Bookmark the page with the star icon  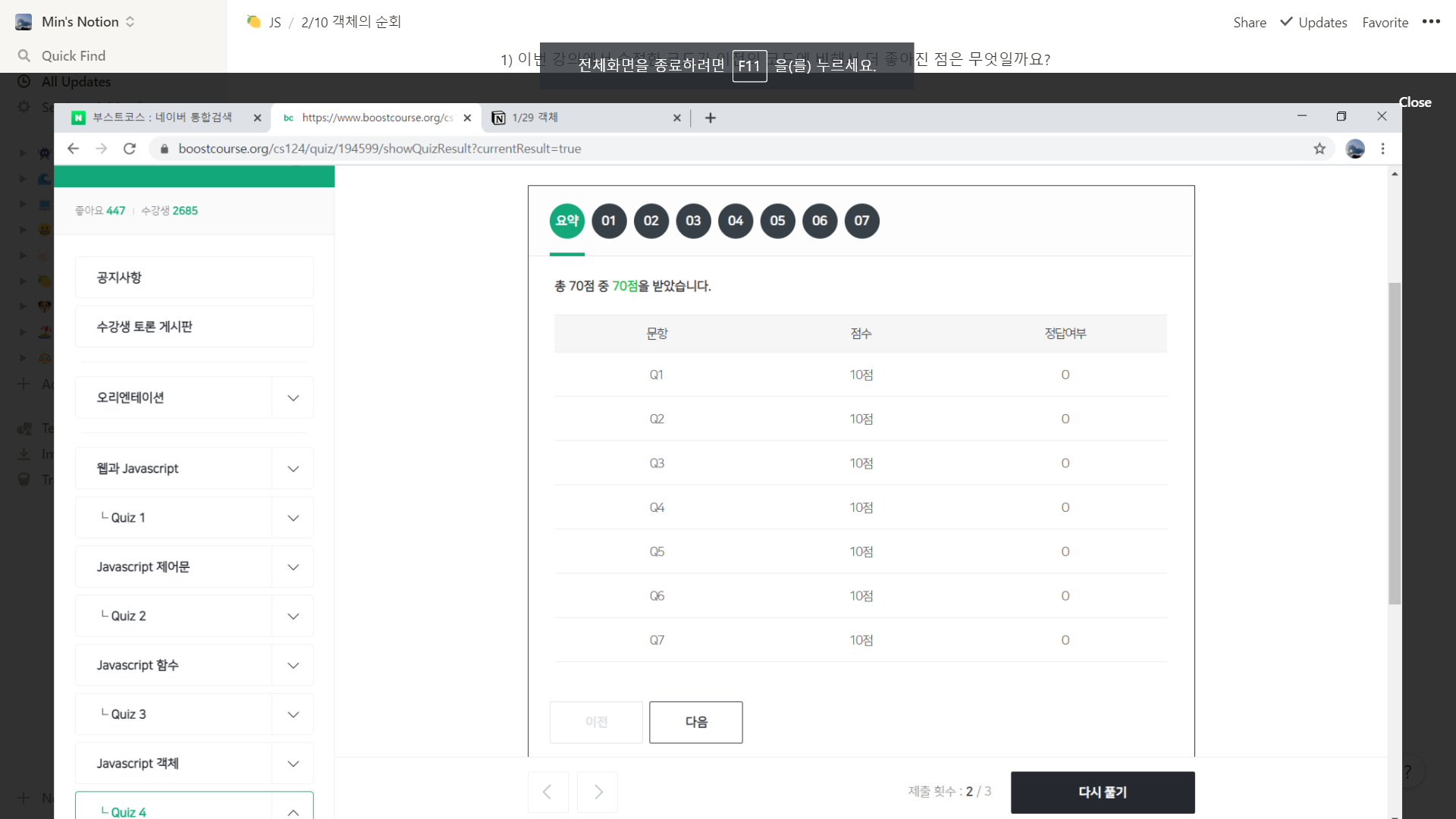coord(1319,149)
